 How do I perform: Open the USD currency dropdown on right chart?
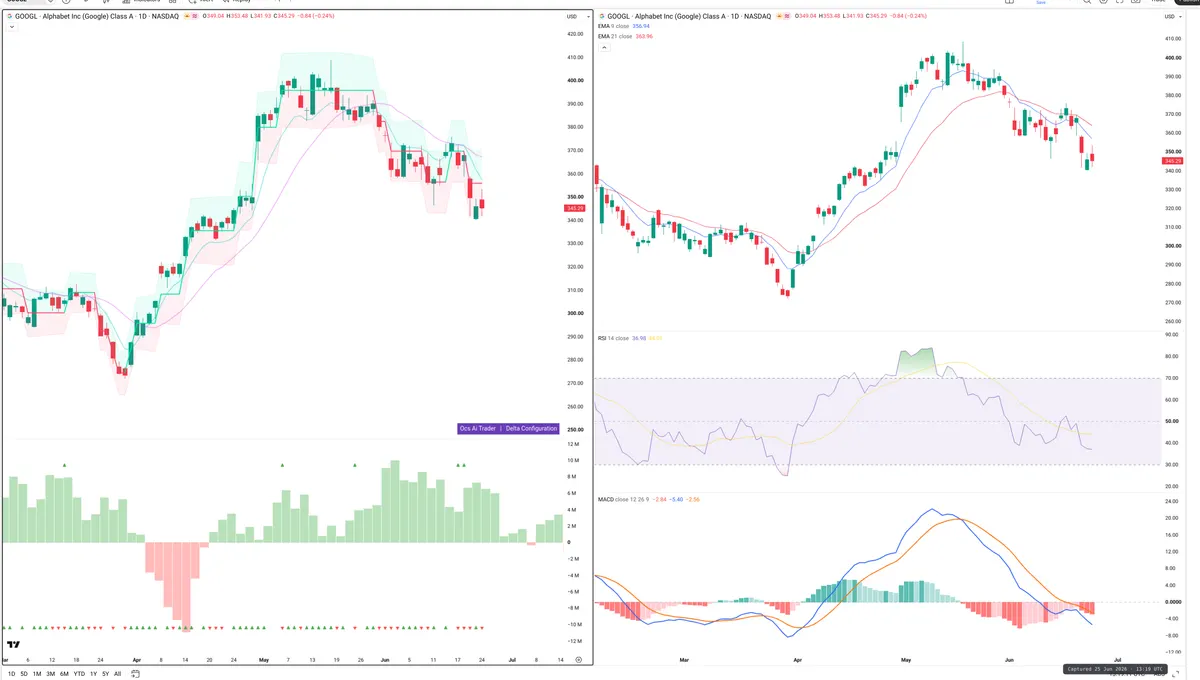1171,17
